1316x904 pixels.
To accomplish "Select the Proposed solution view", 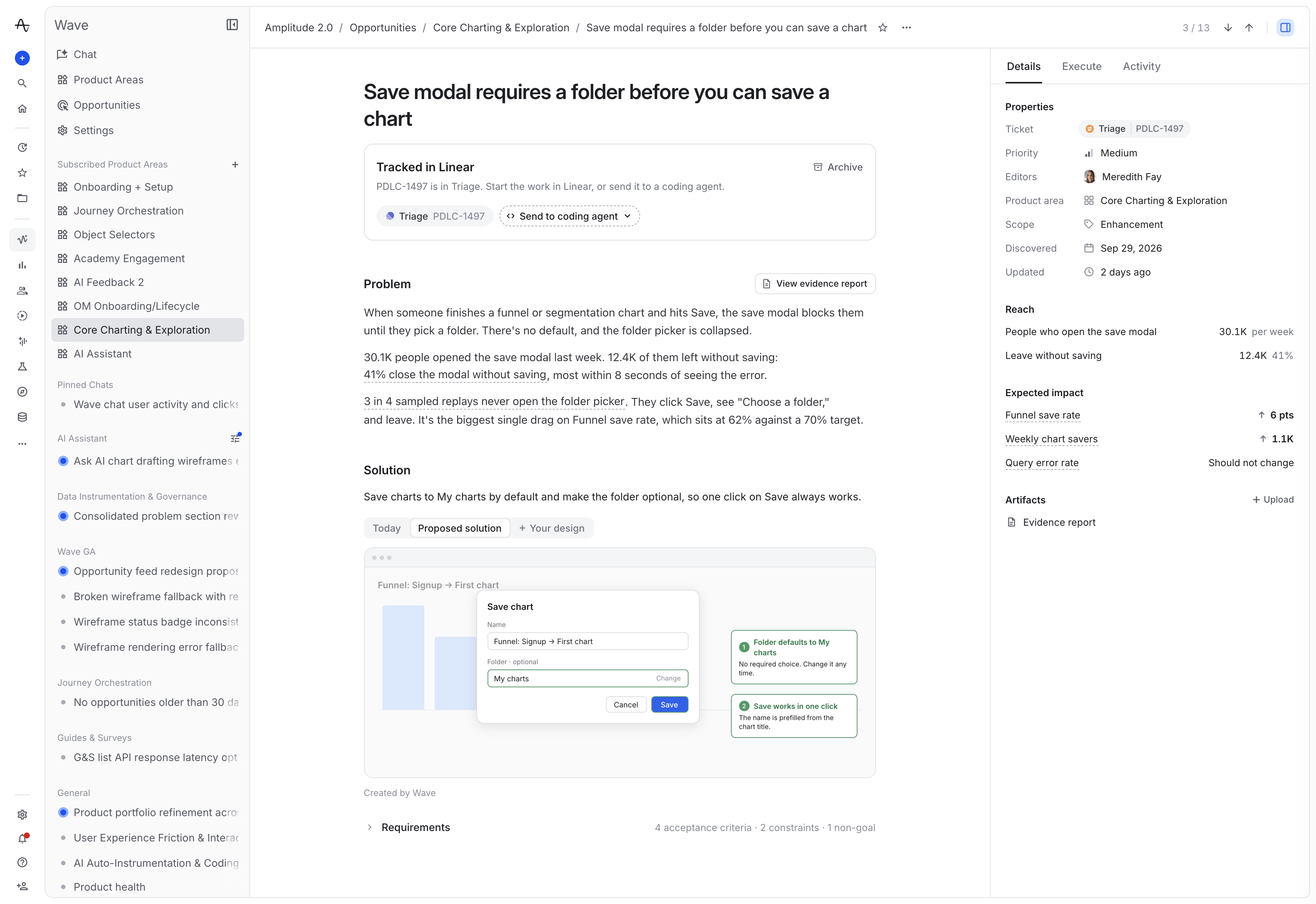I will click(459, 528).
